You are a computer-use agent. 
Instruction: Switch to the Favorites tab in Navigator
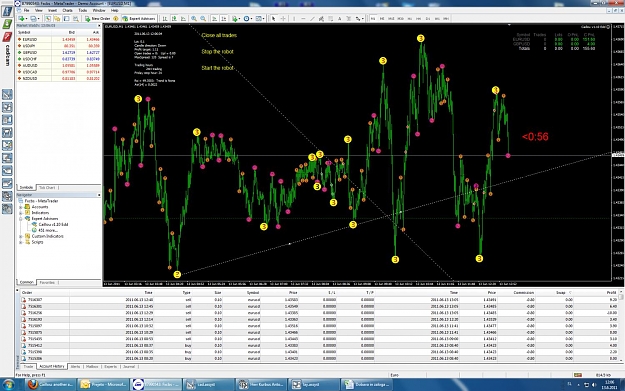[x=47, y=283]
